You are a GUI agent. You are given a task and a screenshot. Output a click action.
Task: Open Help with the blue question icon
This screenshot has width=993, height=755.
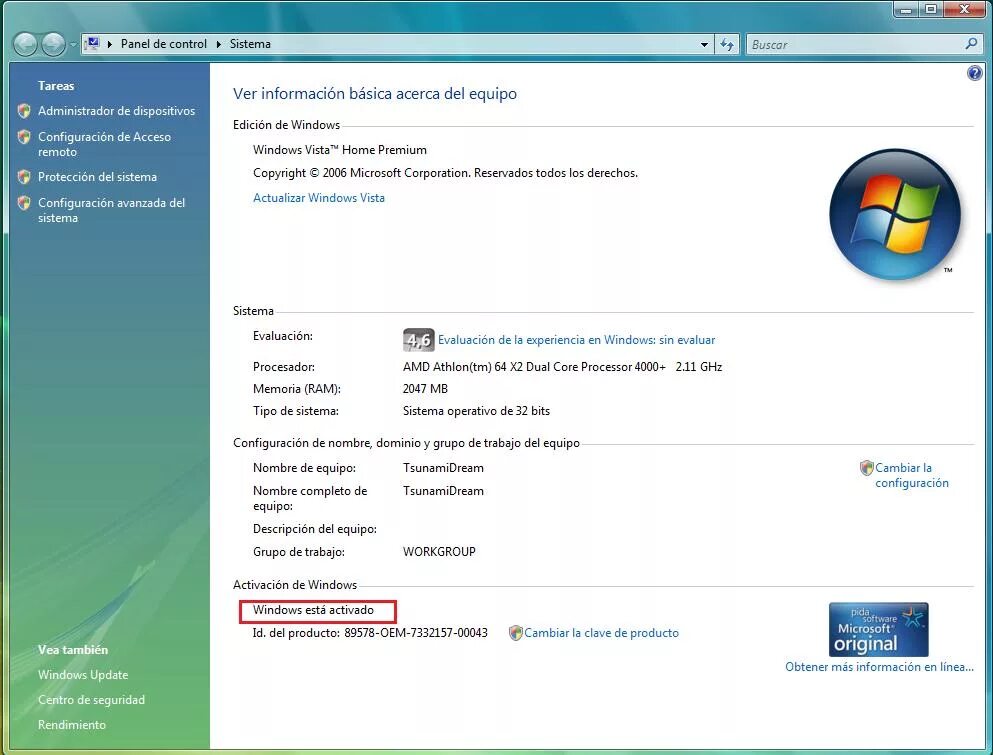point(974,73)
